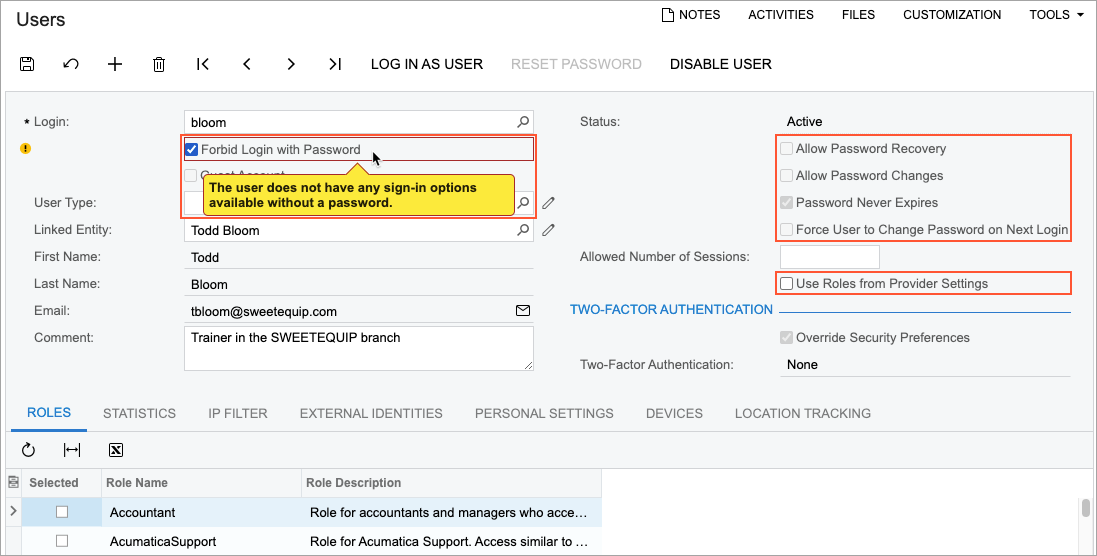Go to last record arrow icon
This screenshot has height=556, width=1097.
pyautogui.click(x=335, y=64)
